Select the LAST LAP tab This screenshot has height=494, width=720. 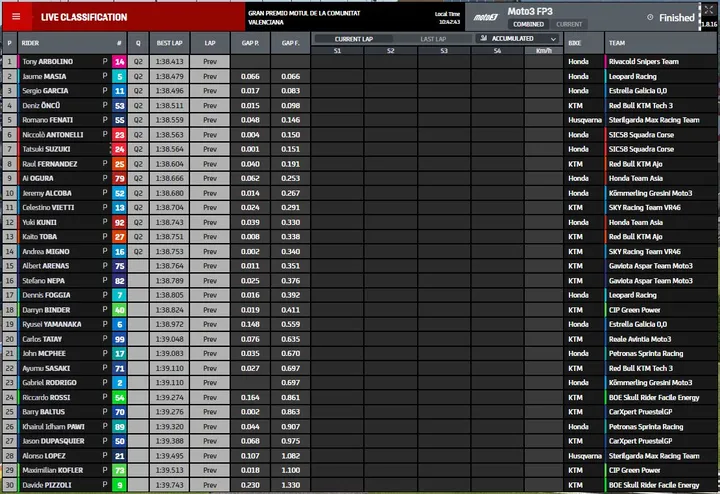[433, 39]
